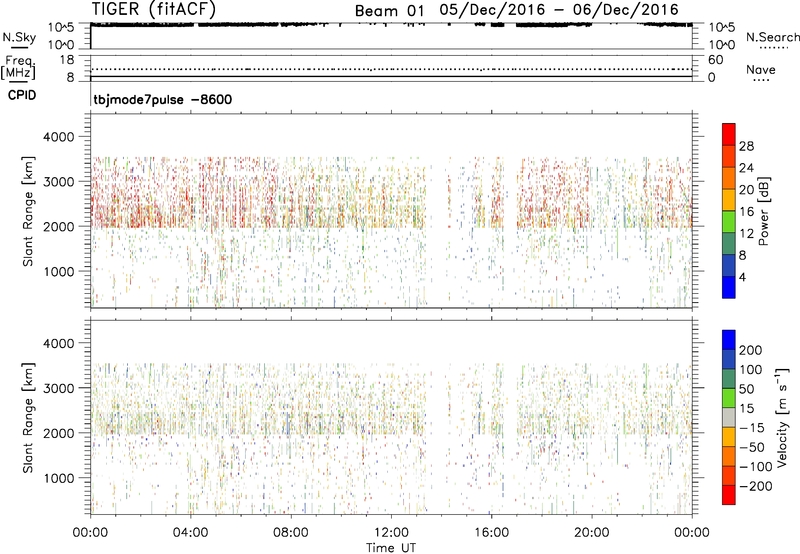Click the "50" label on velocity colorbar

pos(747,389)
